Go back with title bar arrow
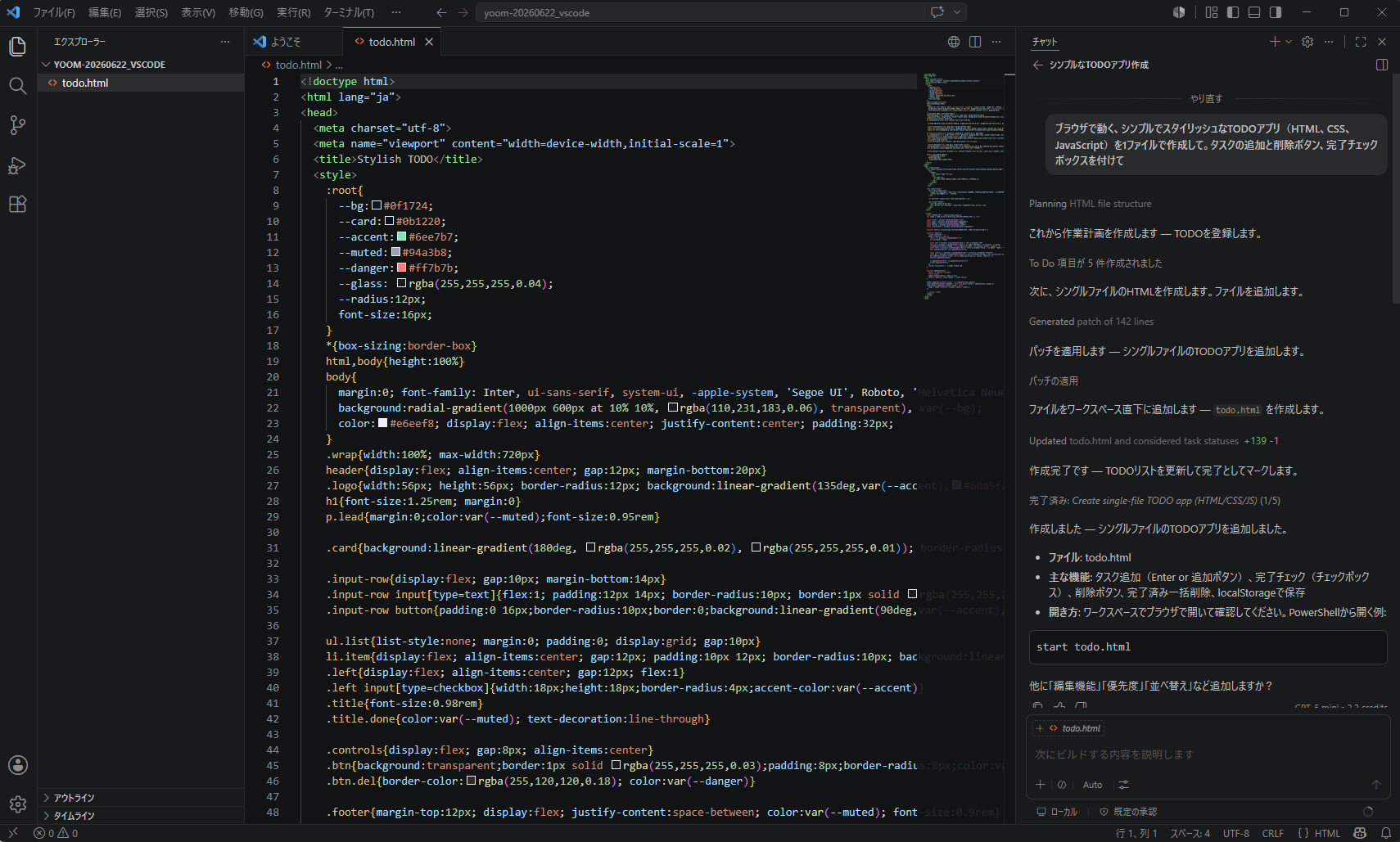 441,12
